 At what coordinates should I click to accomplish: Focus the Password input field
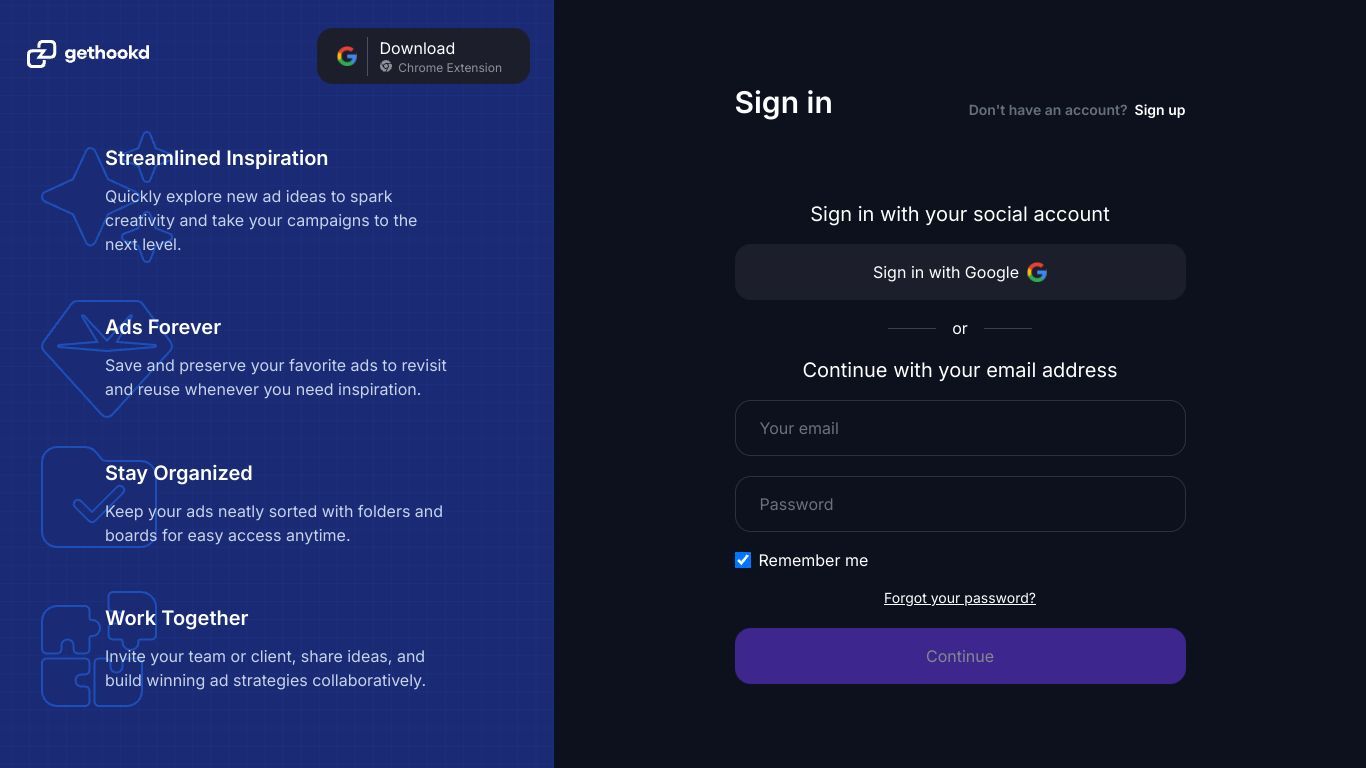point(960,504)
